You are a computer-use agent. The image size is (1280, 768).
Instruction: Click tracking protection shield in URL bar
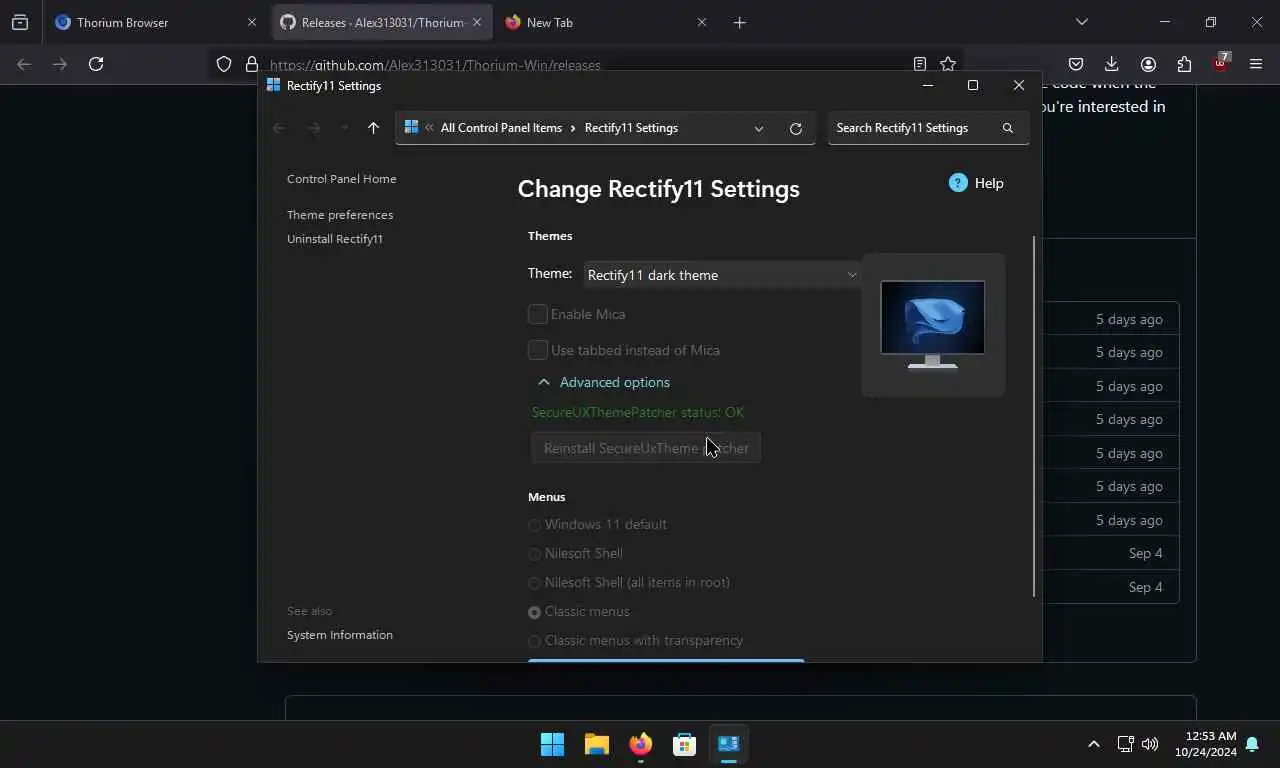(x=224, y=64)
